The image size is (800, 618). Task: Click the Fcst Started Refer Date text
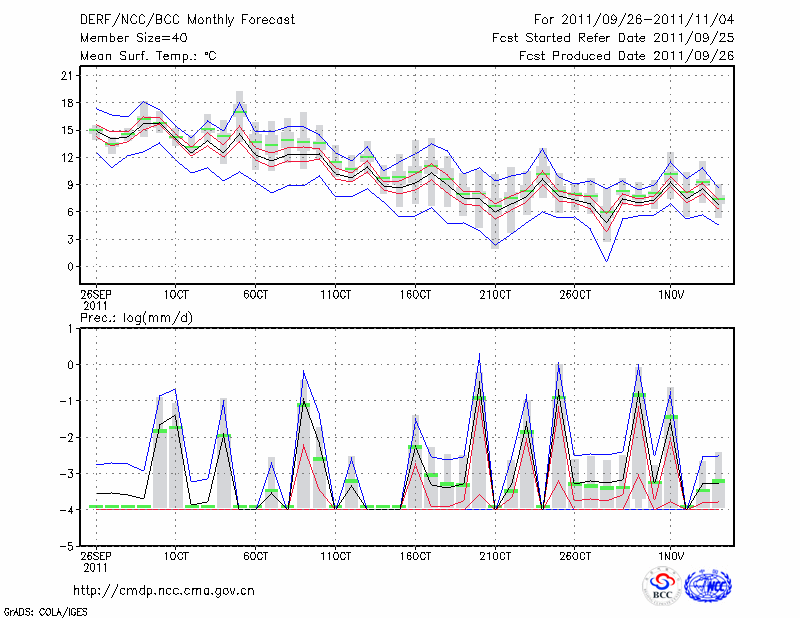pyautogui.click(x=613, y=38)
